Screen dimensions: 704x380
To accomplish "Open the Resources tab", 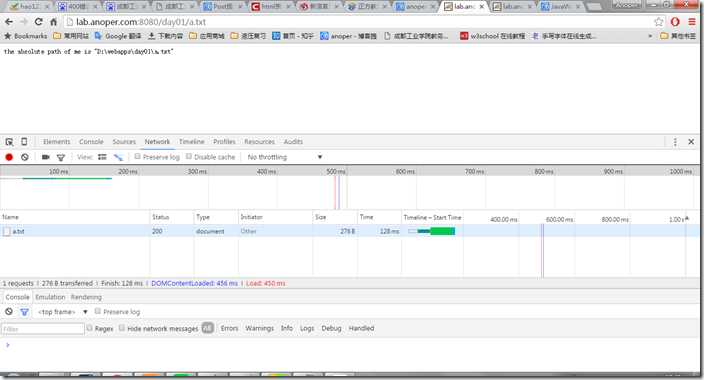I will point(260,141).
